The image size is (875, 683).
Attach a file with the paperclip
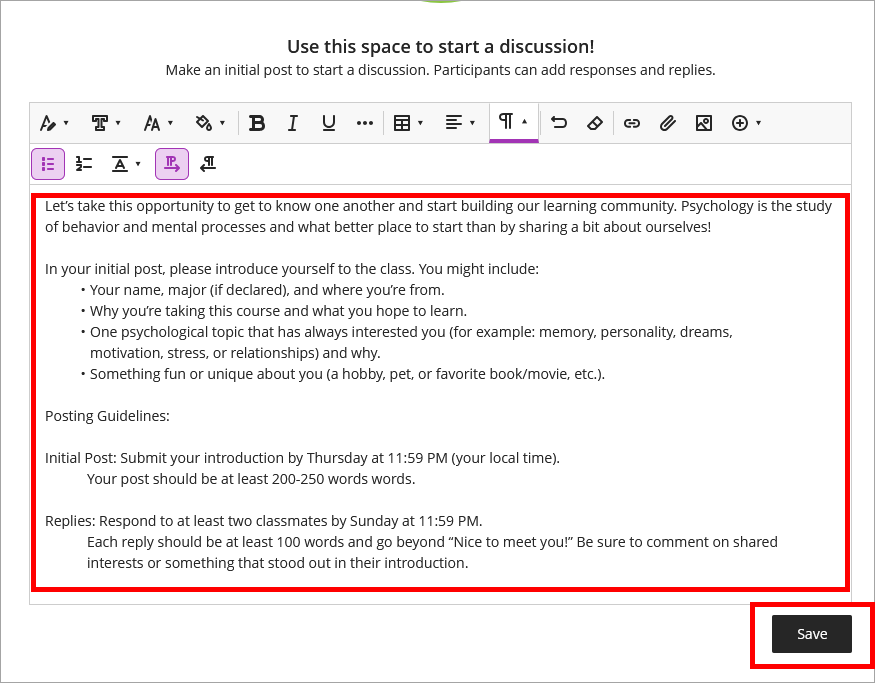click(x=667, y=122)
